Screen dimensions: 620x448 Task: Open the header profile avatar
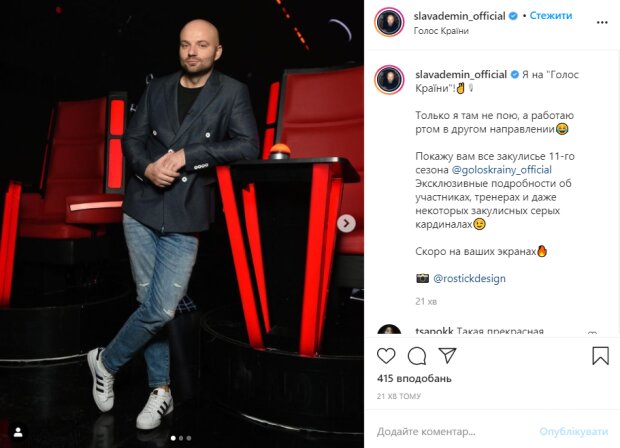pyautogui.click(x=389, y=22)
